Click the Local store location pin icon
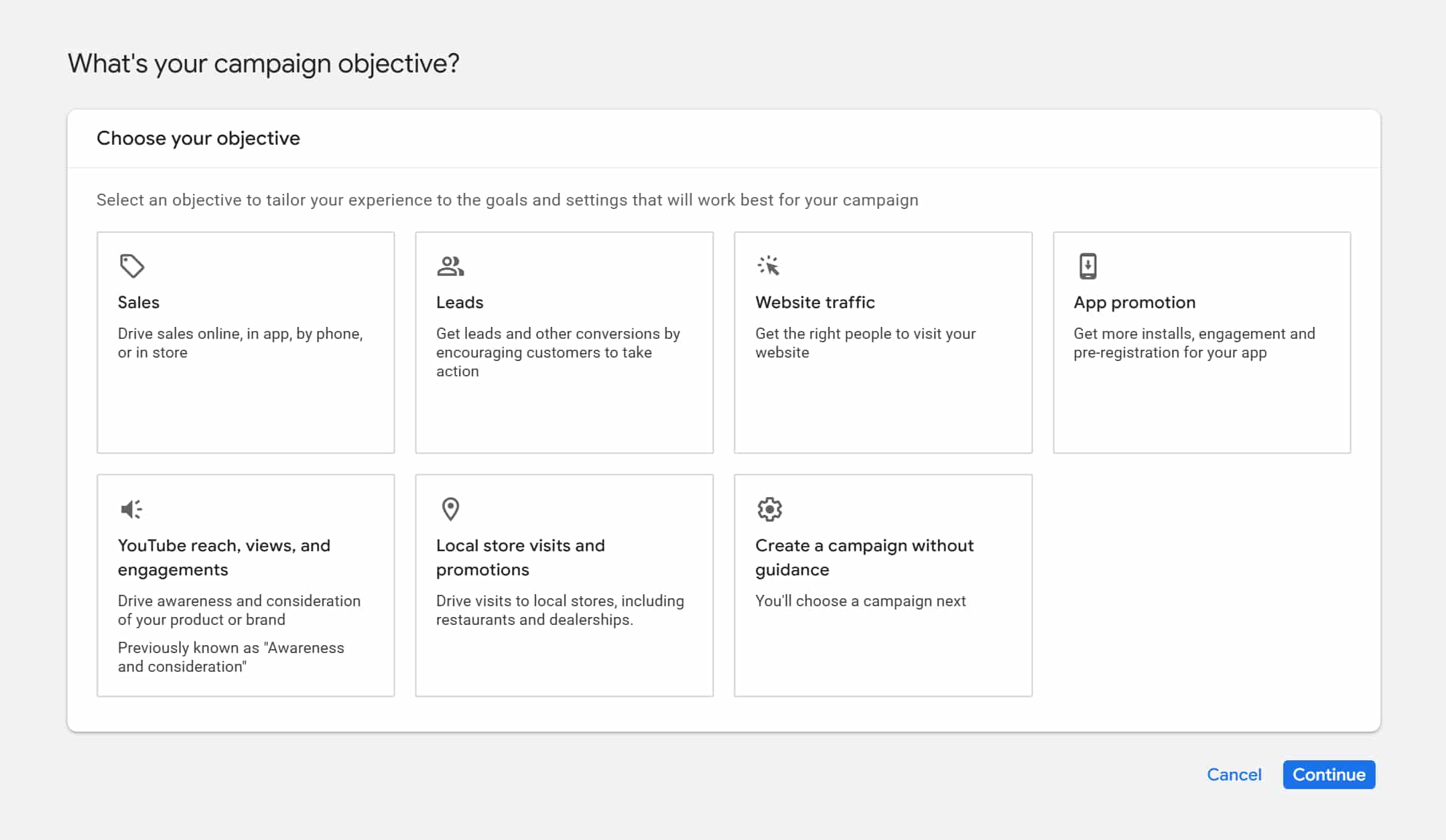This screenshot has height=840, width=1446. tap(450, 509)
